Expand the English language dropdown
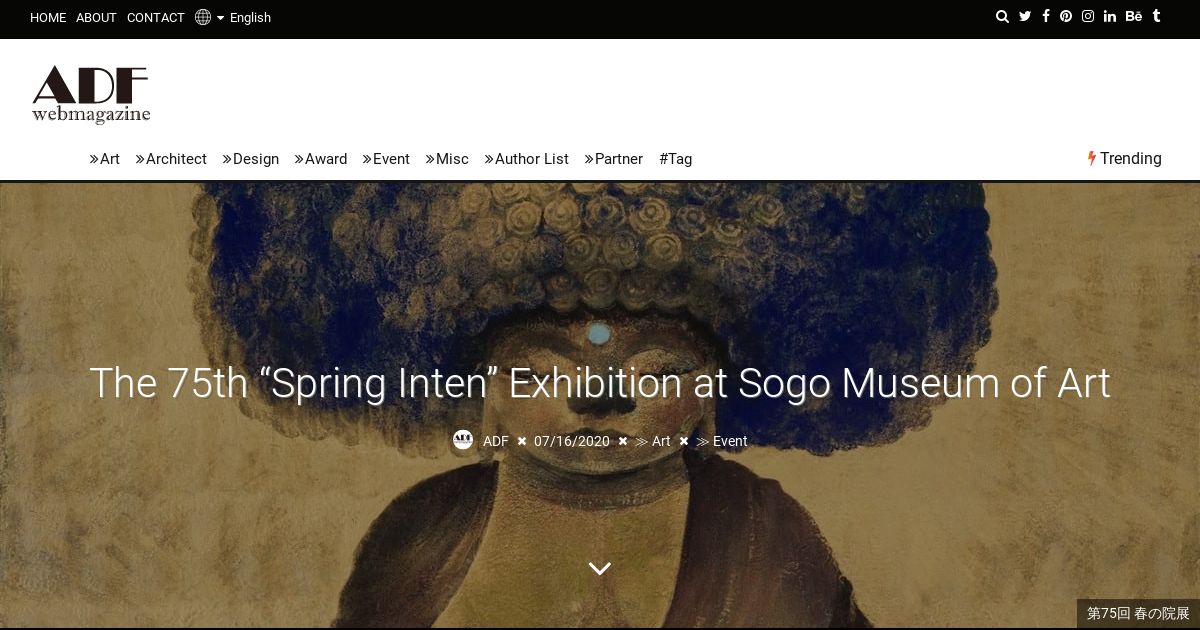 pos(233,17)
